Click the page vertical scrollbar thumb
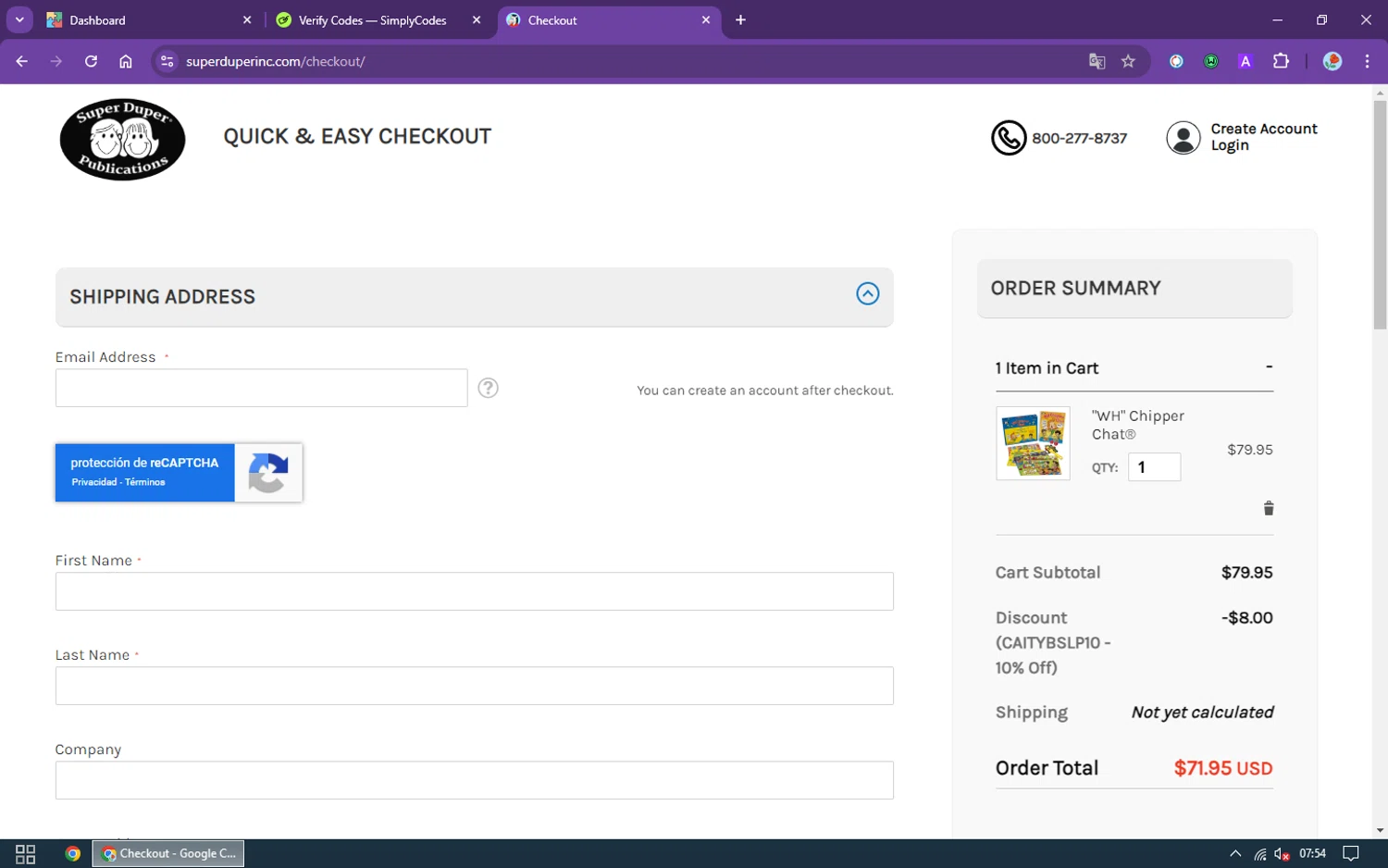 click(x=1380, y=215)
